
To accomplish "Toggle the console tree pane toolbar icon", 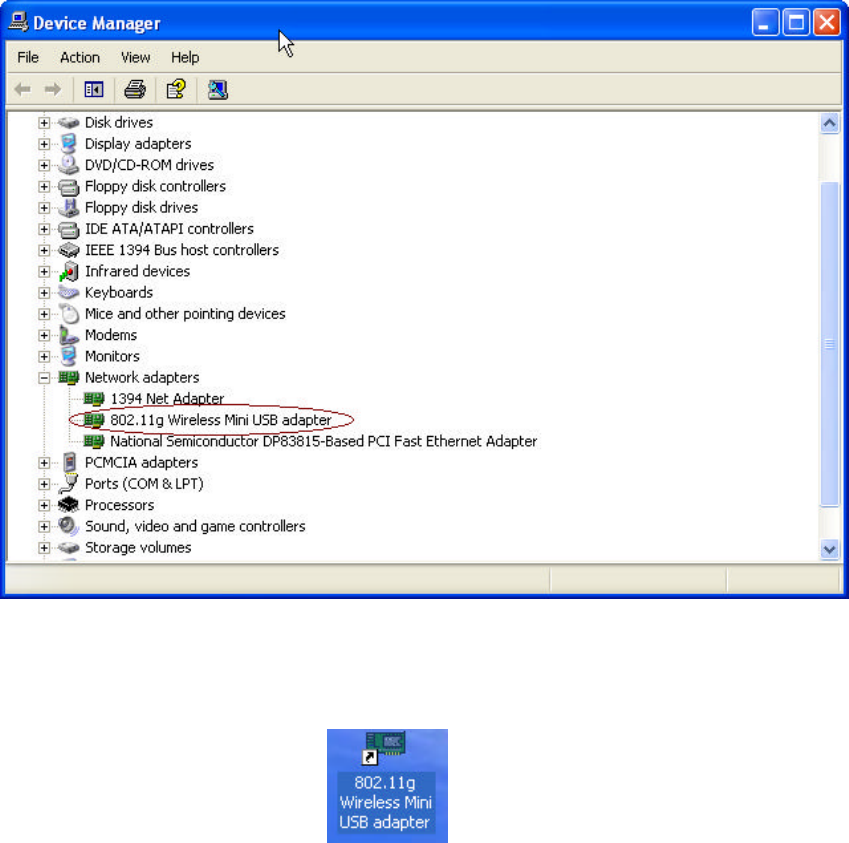I will coord(94,89).
